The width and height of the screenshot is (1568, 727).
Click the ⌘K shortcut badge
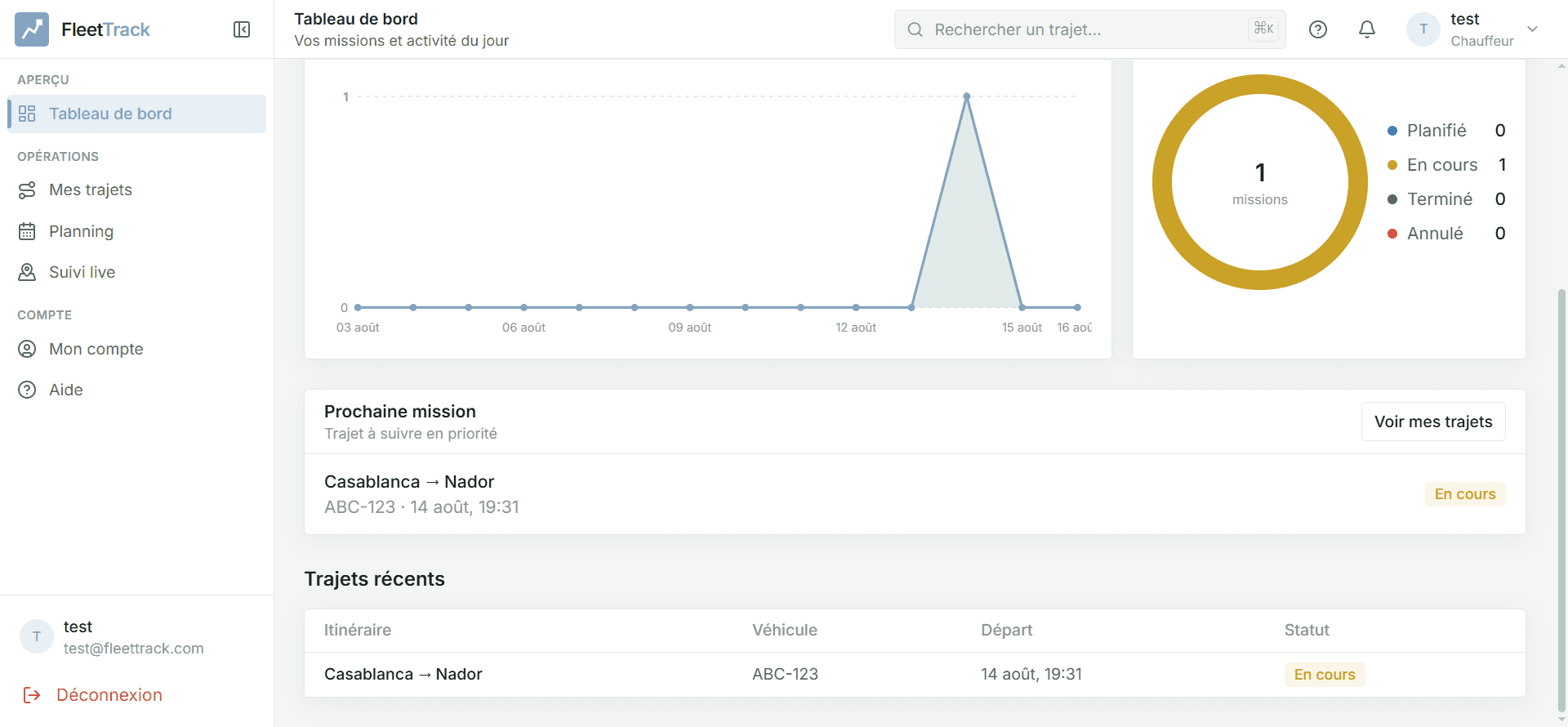click(1263, 29)
